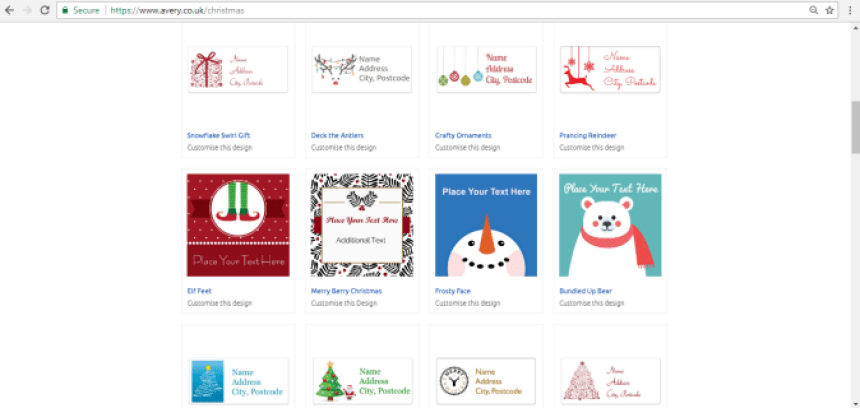860x408 pixels.
Task: Click the browser forward arrow
Action: click(27, 10)
